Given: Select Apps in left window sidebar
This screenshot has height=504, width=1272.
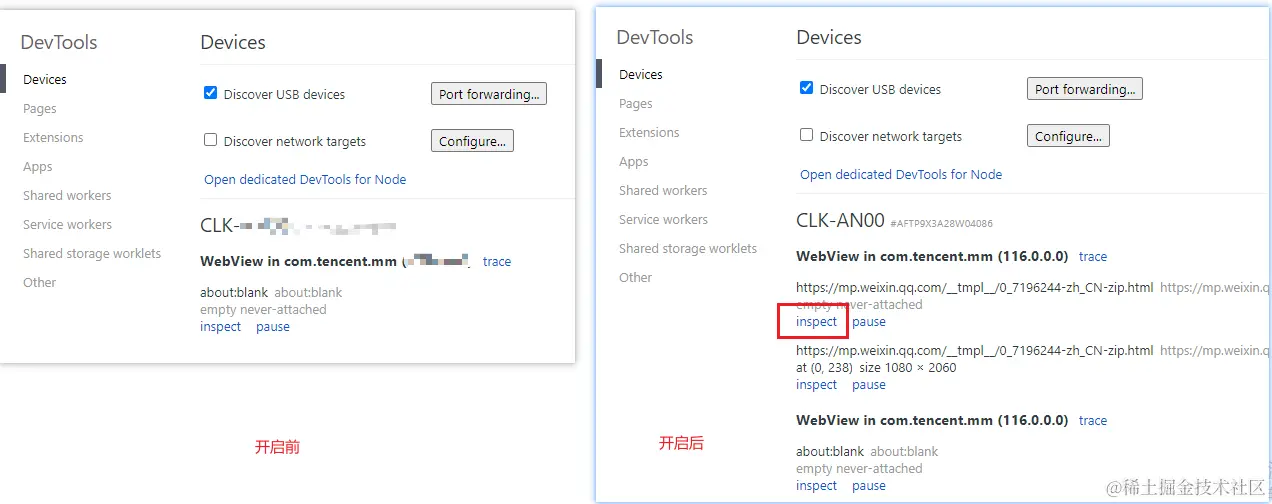Looking at the screenshot, I should coord(38,166).
